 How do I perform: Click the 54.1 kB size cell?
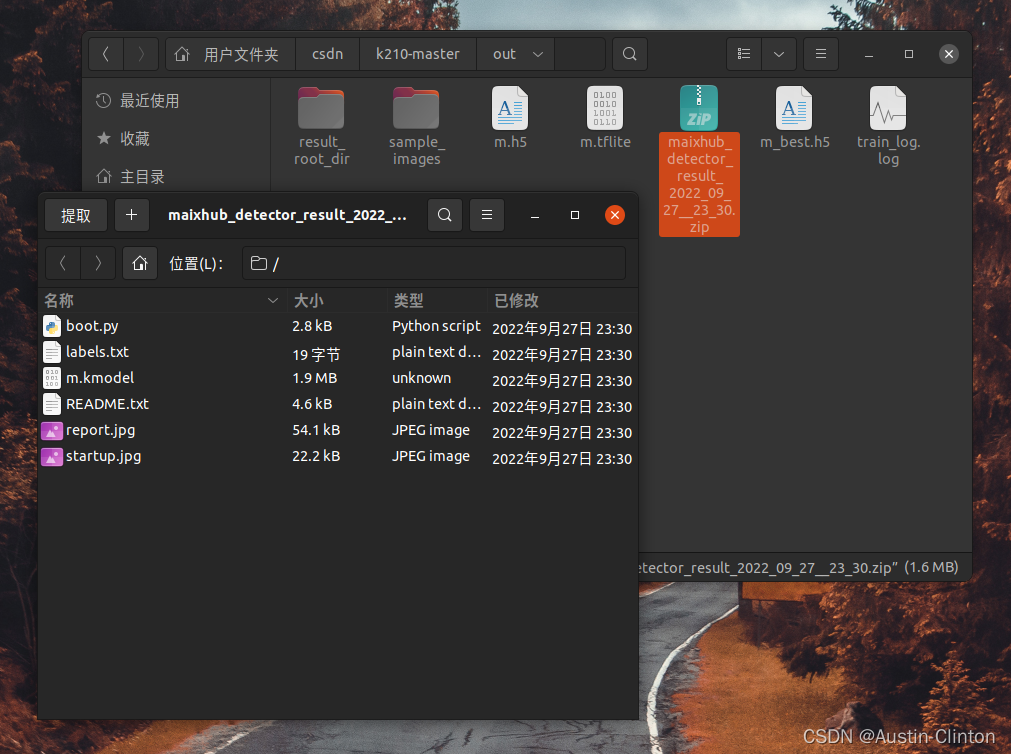316,430
